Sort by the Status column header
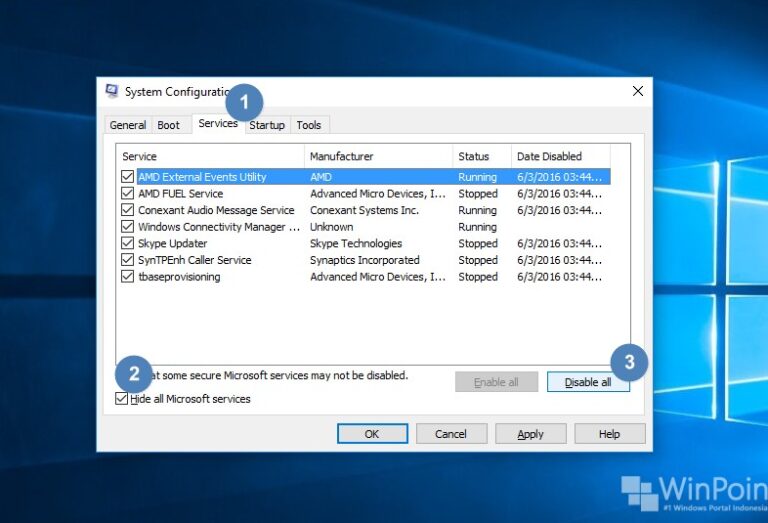Viewport: 768px width, 523px height. [x=482, y=157]
